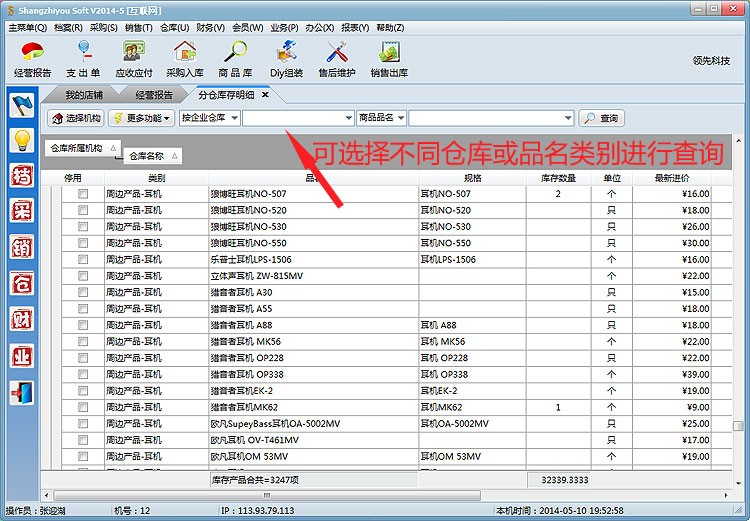Open the 财务(Y) menu

[210, 27]
